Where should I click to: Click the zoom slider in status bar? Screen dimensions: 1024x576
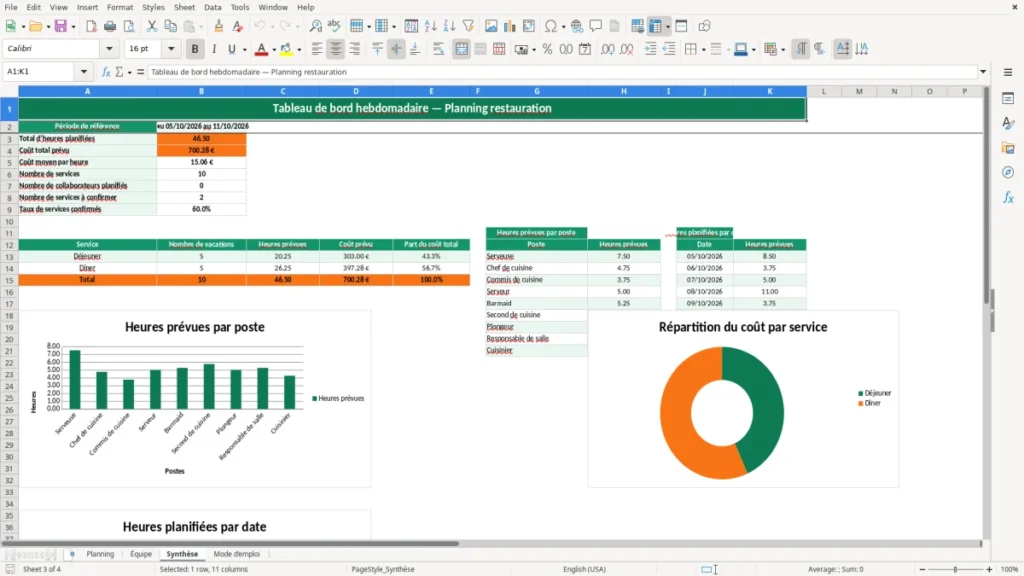click(x=955, y=569)
